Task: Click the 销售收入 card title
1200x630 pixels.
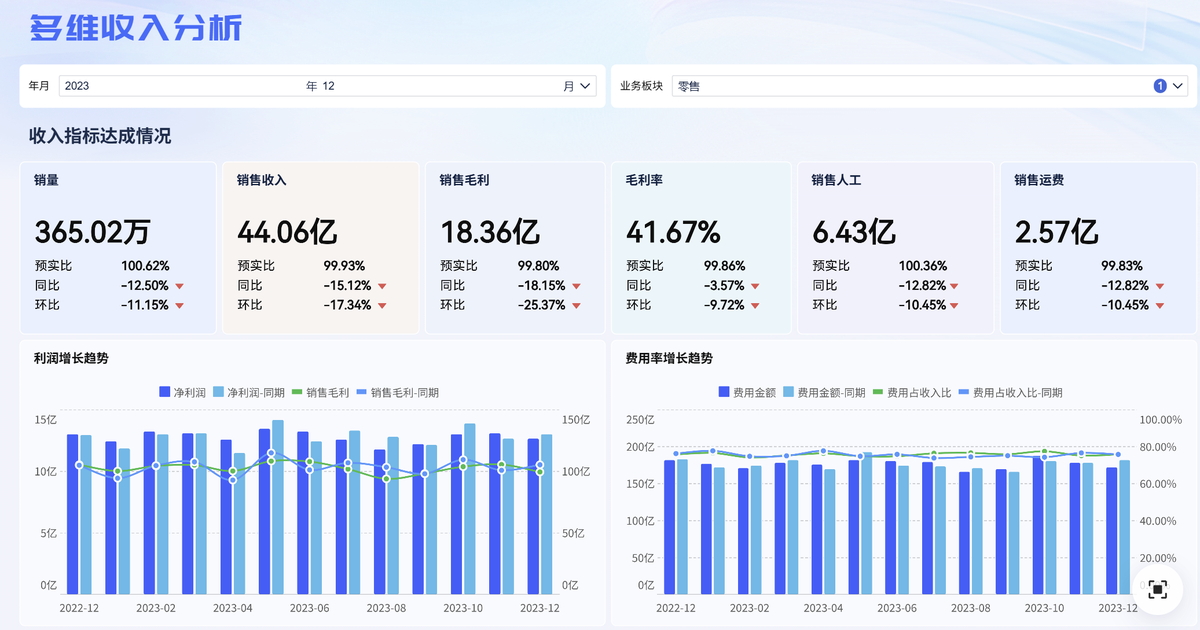Action: pyautogui.click(x=262, y=181)
